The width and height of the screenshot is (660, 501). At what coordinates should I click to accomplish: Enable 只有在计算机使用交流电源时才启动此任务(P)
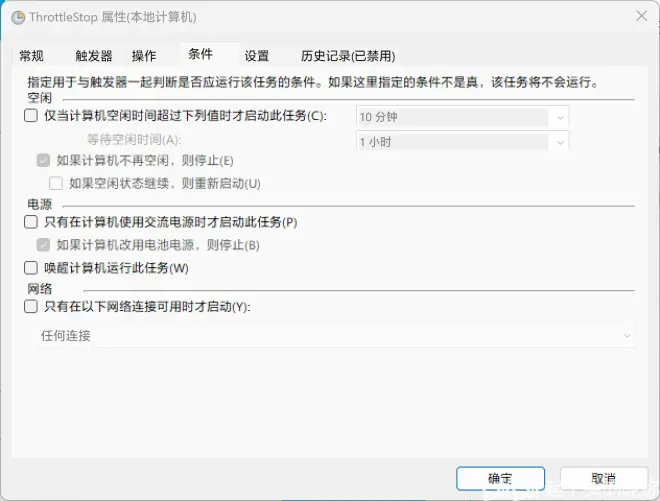coord(31,222)
